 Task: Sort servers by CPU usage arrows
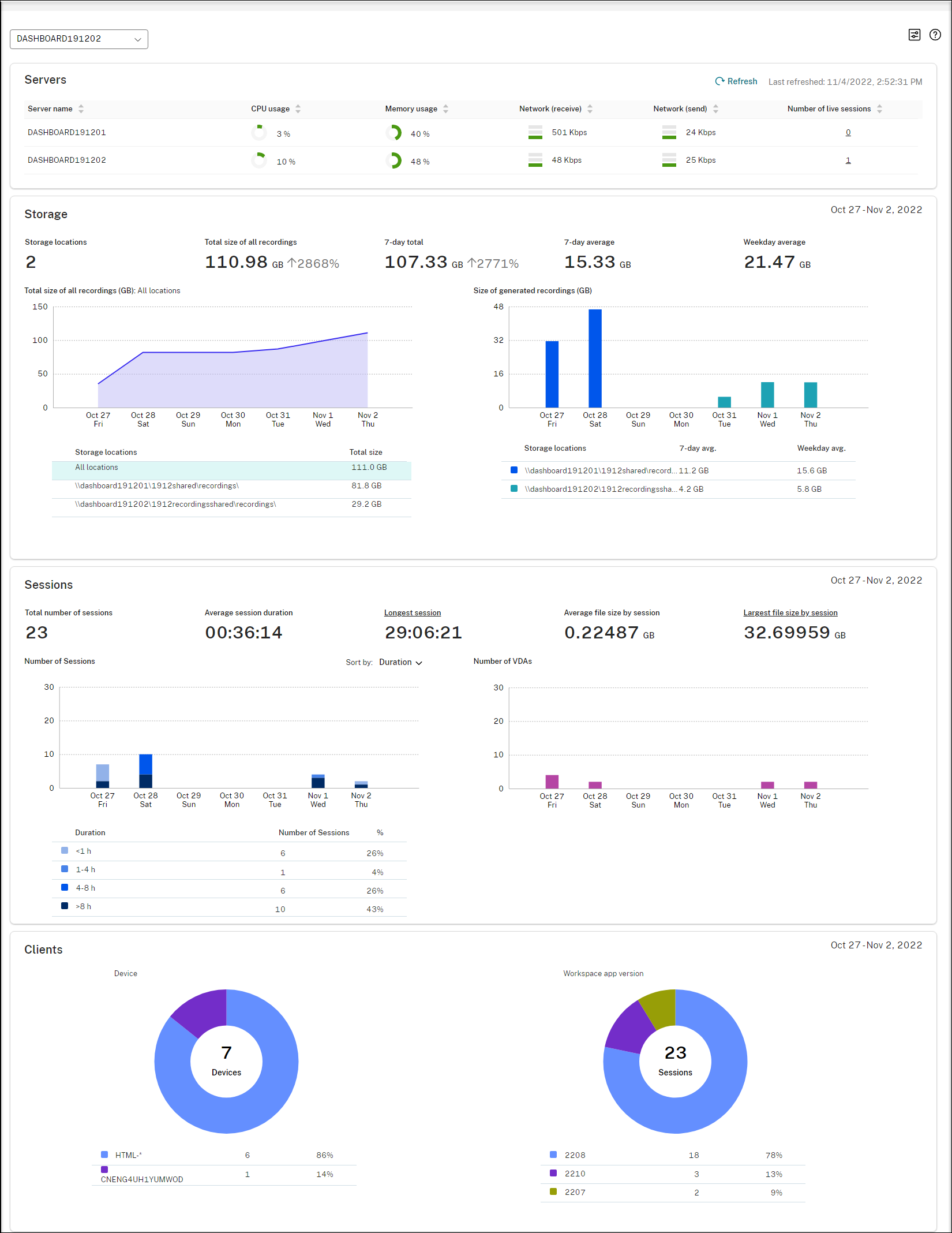[x=298, y=109]
